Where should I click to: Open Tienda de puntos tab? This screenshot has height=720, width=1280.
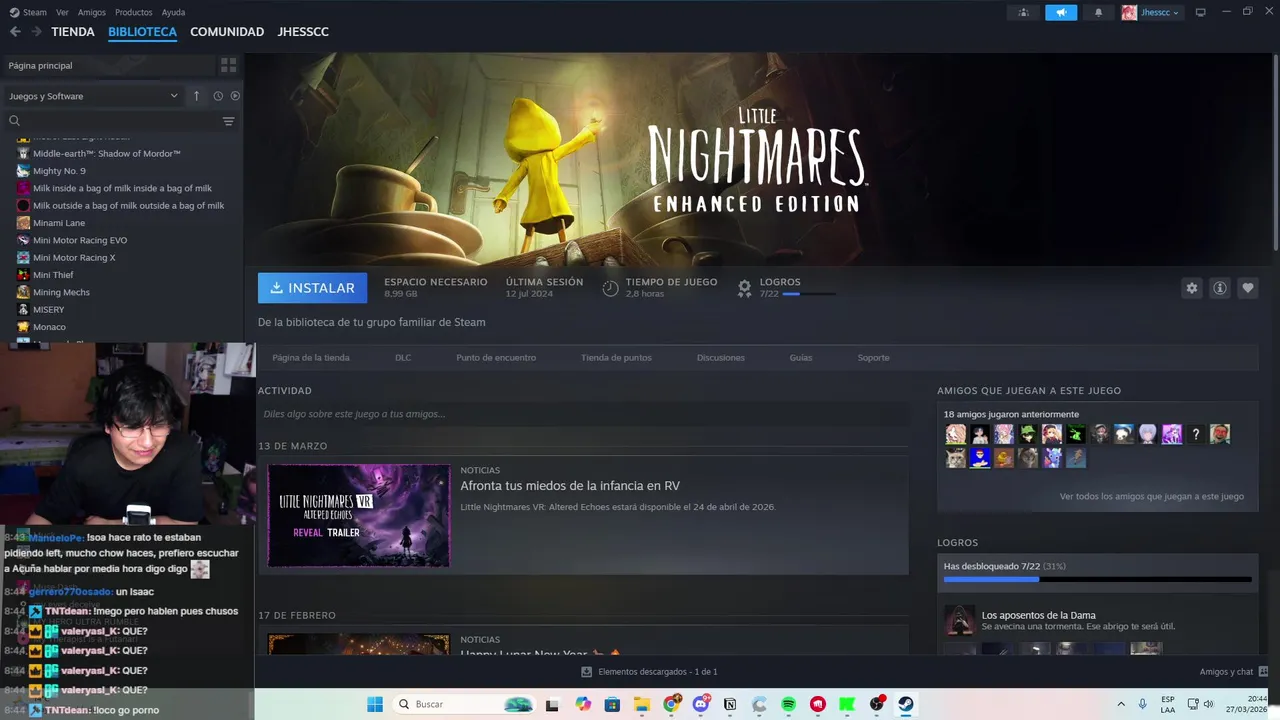[616, 357]
